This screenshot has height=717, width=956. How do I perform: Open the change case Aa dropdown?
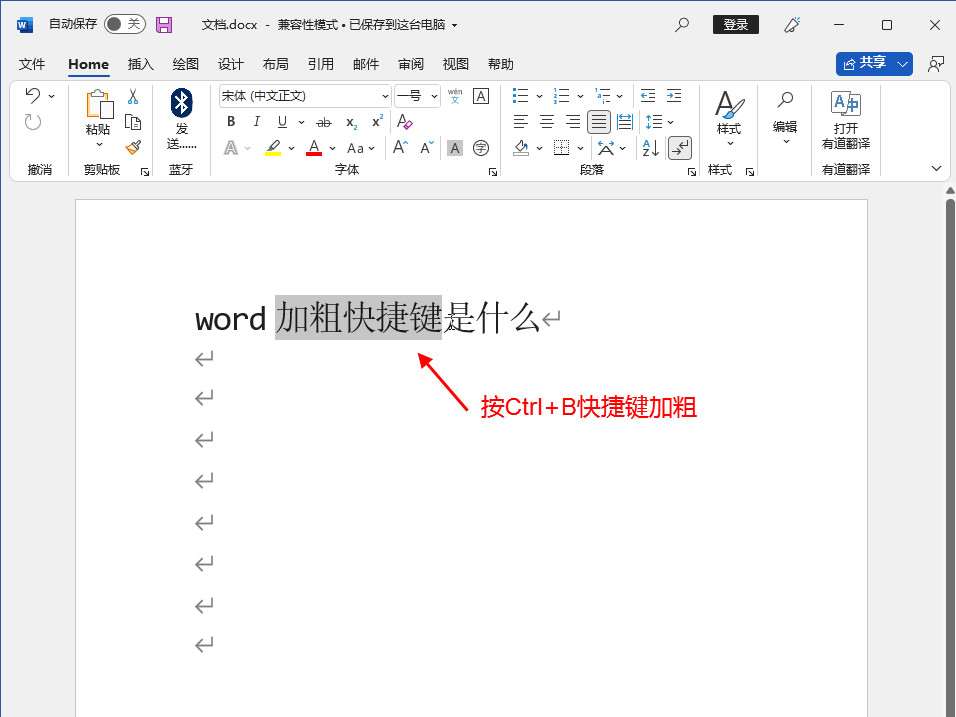[360, 148]
